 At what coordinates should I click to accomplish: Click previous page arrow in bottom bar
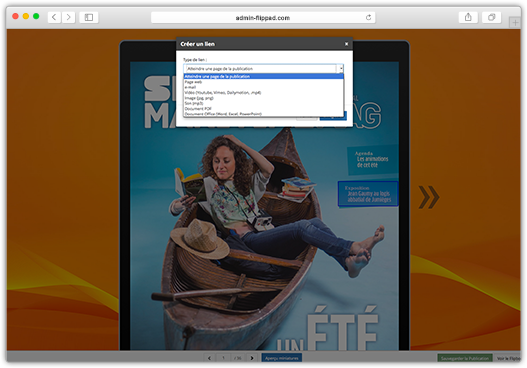click(209, 358)
